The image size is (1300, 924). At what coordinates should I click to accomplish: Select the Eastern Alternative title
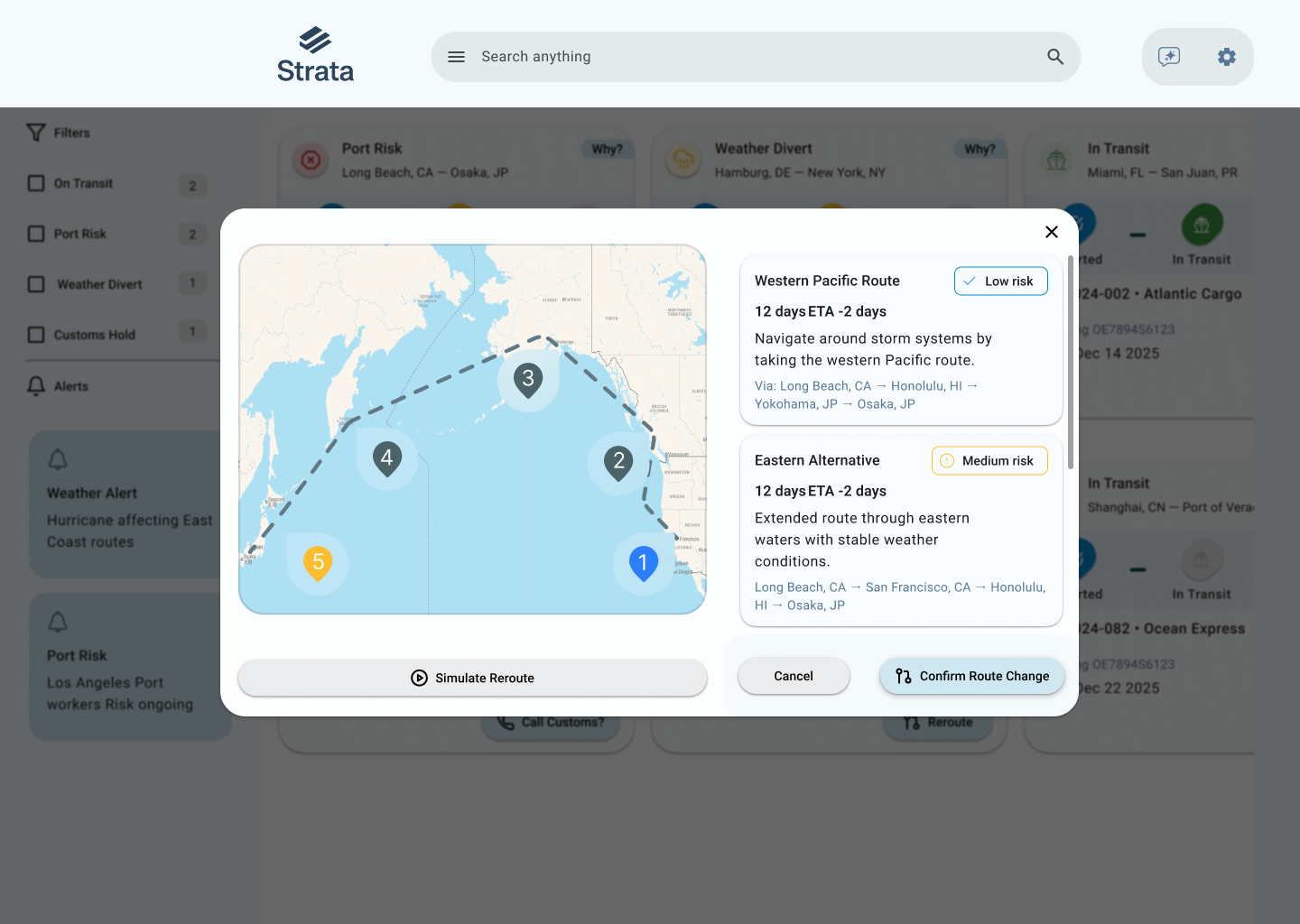(x=817, y=460)
